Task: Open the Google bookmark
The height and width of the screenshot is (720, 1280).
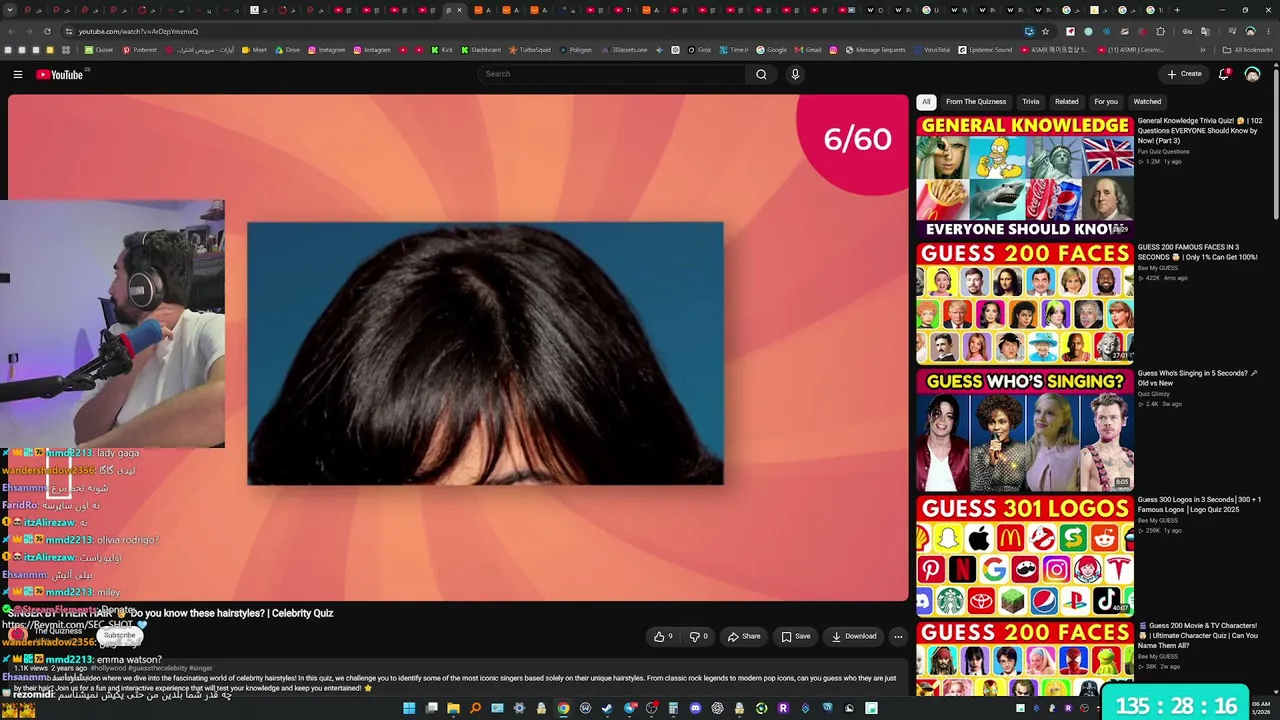Action: click(771, 50)
